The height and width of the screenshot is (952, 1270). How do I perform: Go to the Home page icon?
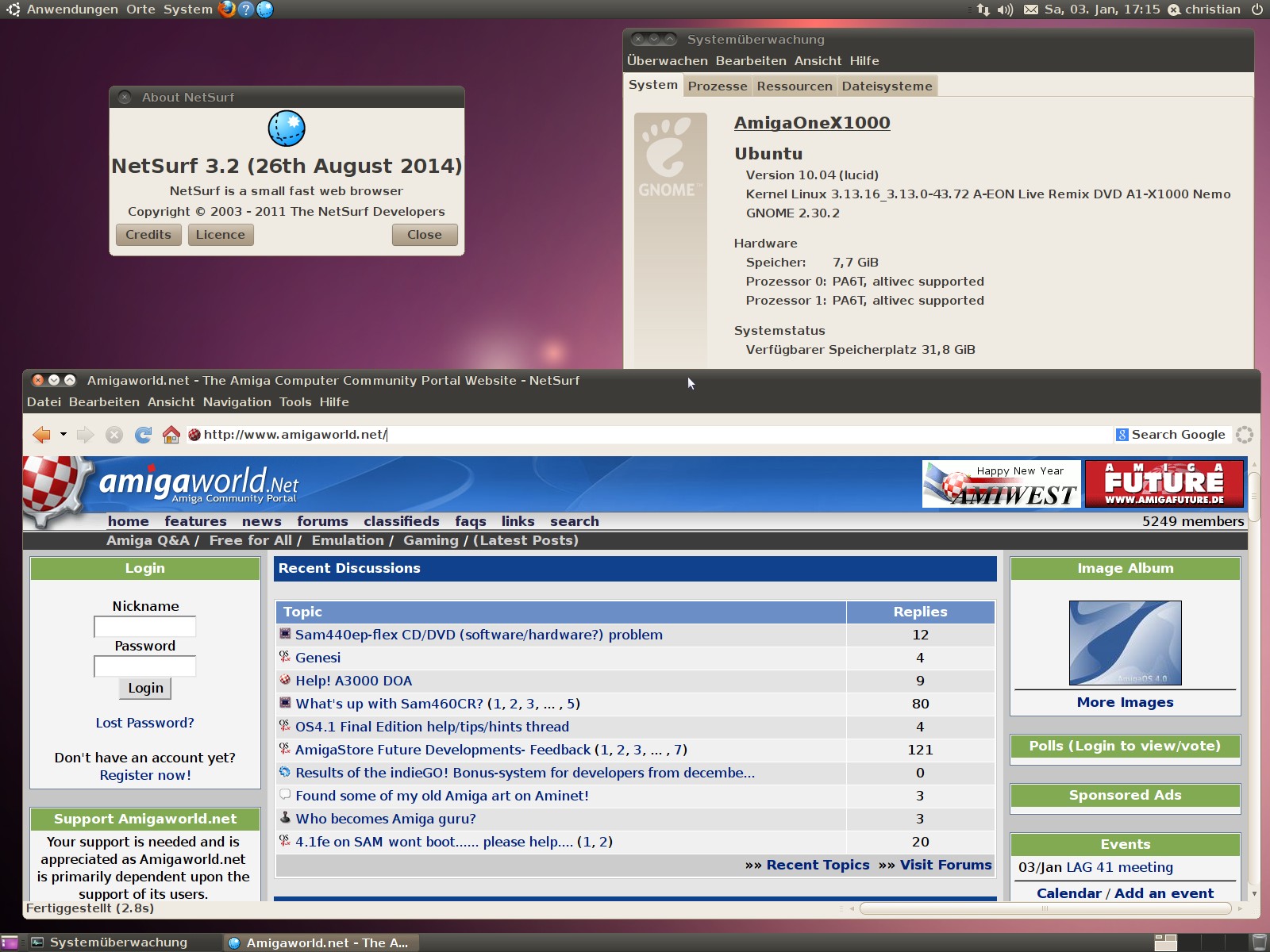[171, 435]
